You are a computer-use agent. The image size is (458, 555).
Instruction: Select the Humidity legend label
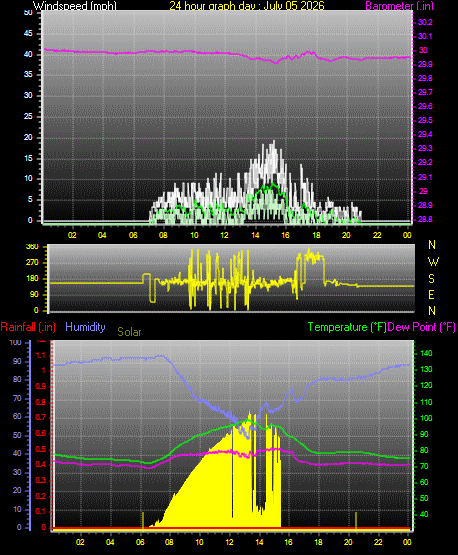(x=85, y=327)
